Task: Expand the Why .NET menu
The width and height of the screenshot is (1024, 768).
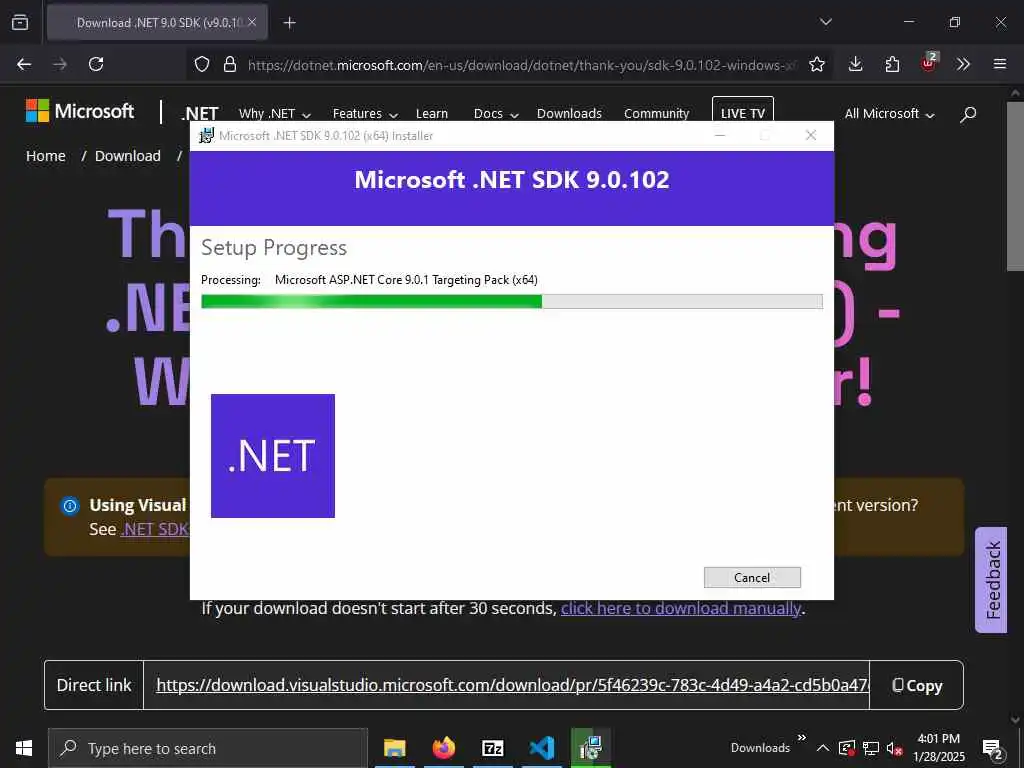Action: (274, 114)
